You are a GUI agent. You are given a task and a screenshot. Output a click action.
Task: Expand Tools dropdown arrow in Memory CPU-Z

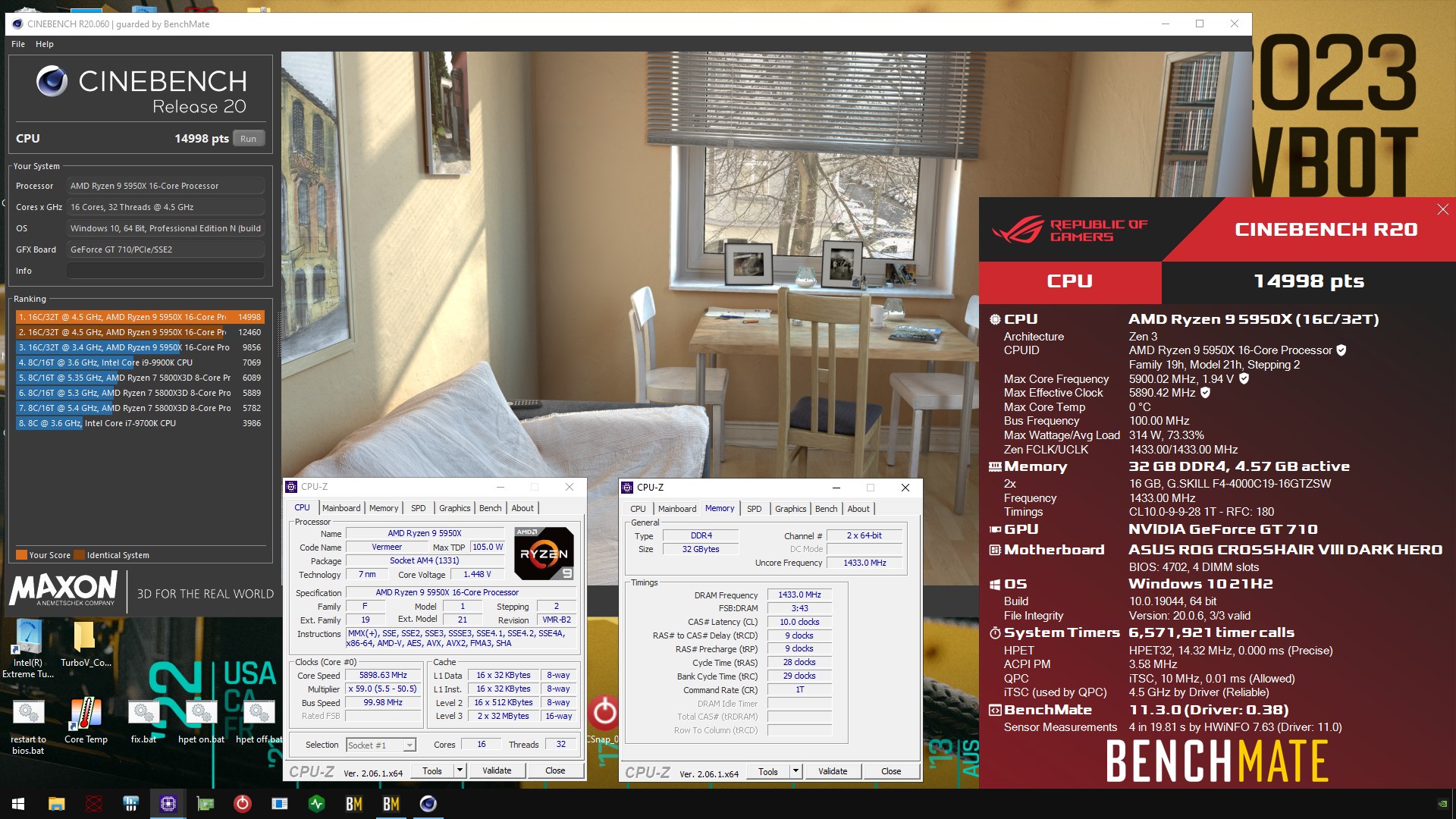click(x=795, y=771)
